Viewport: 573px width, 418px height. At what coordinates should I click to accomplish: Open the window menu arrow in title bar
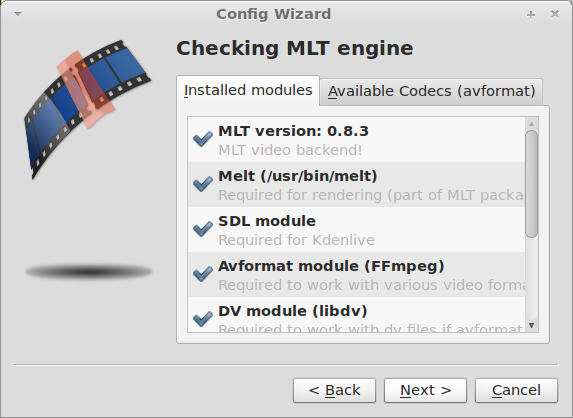[18, 14]
